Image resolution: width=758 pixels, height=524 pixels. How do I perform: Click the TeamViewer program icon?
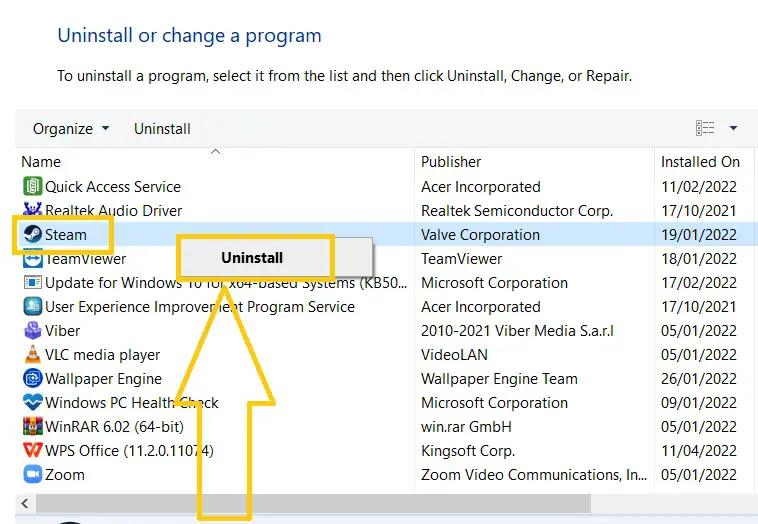tap(32, 259)
